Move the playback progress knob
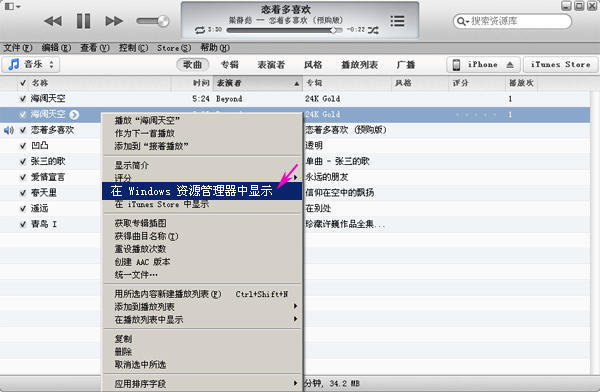This screenshot has width=600, height=392. [334, 30]
